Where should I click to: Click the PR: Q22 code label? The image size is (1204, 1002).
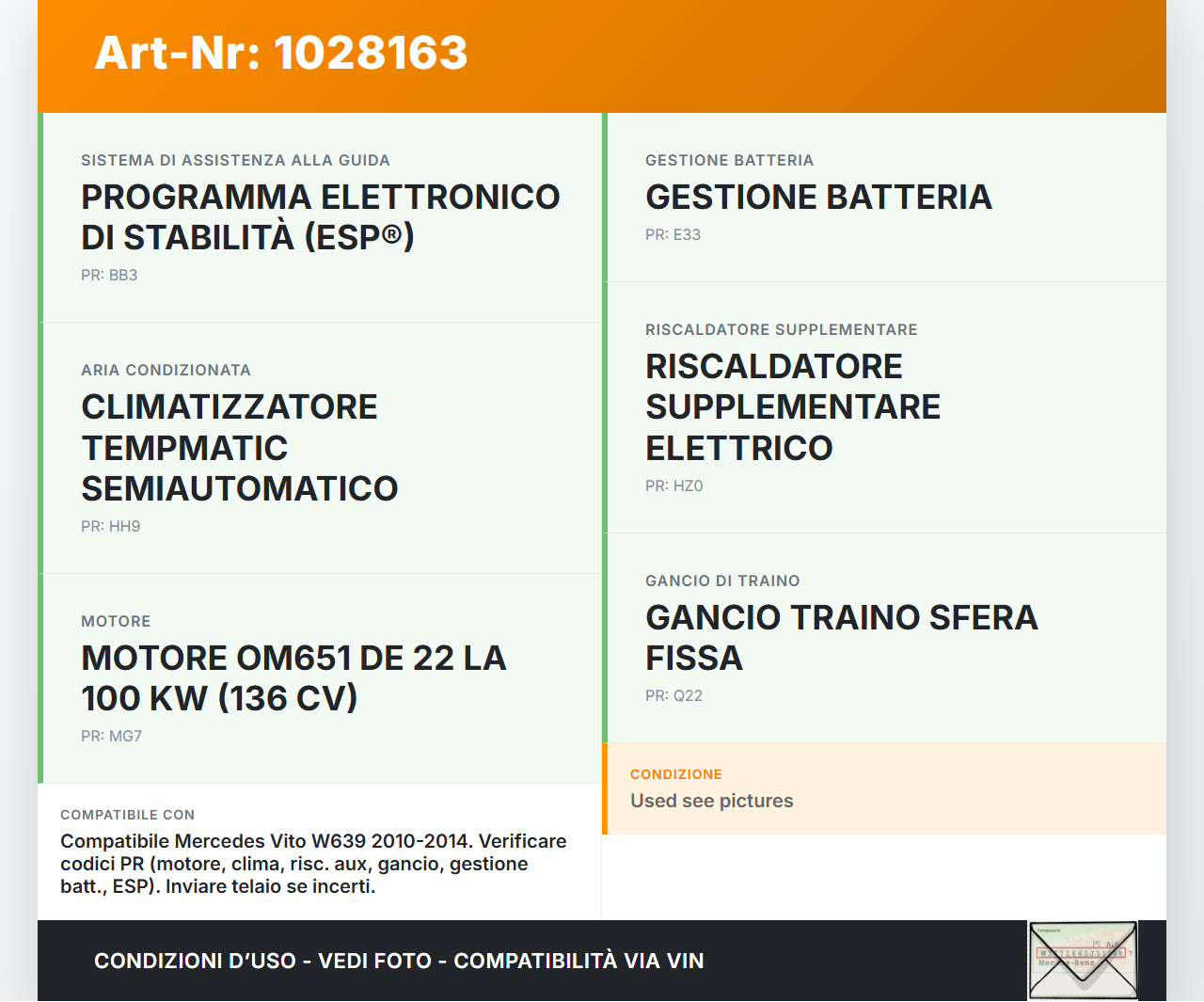[673, 695]
